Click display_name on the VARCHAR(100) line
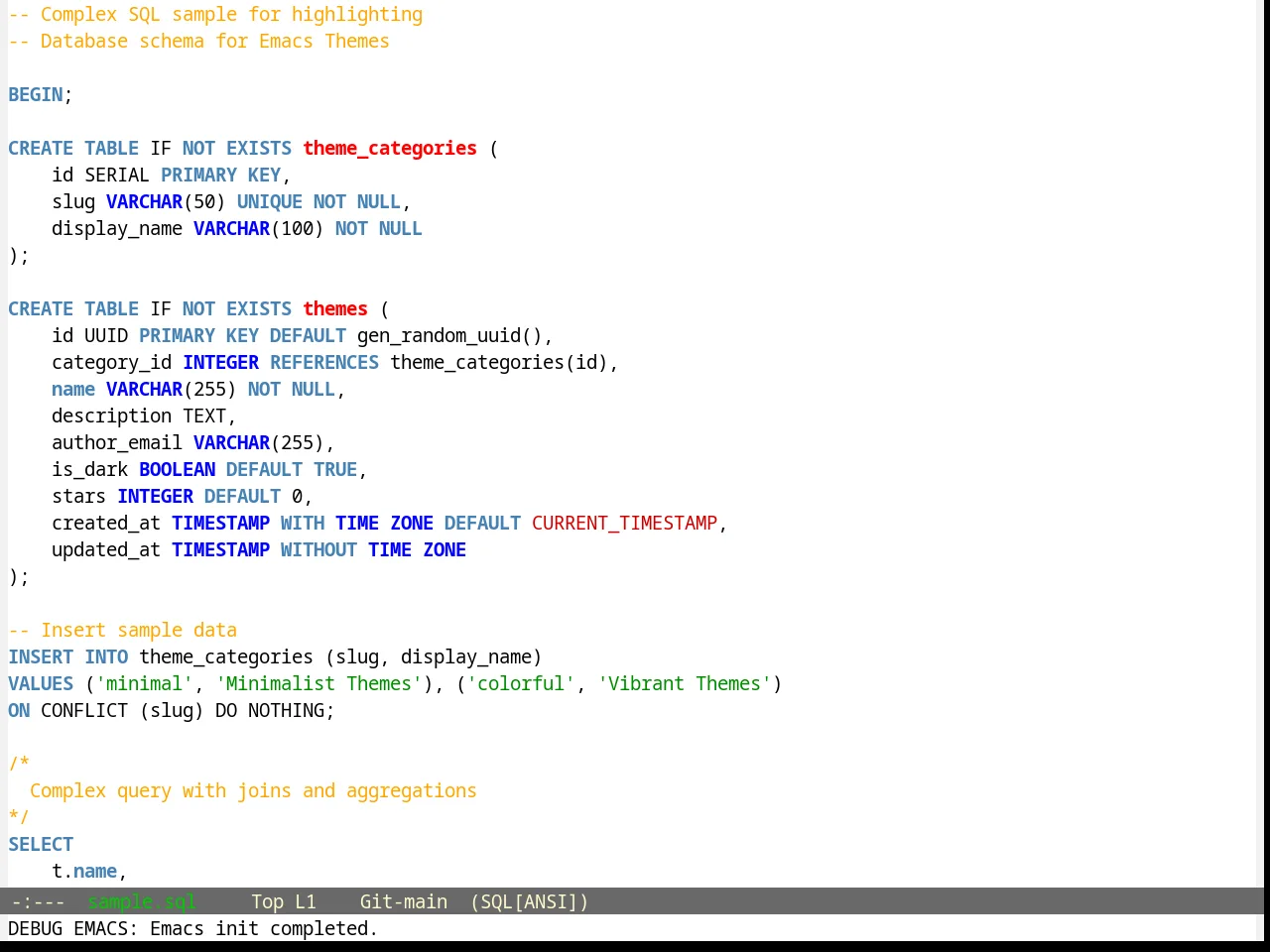The width and height of the screenshot is (1270, 952). pos(117,228)
